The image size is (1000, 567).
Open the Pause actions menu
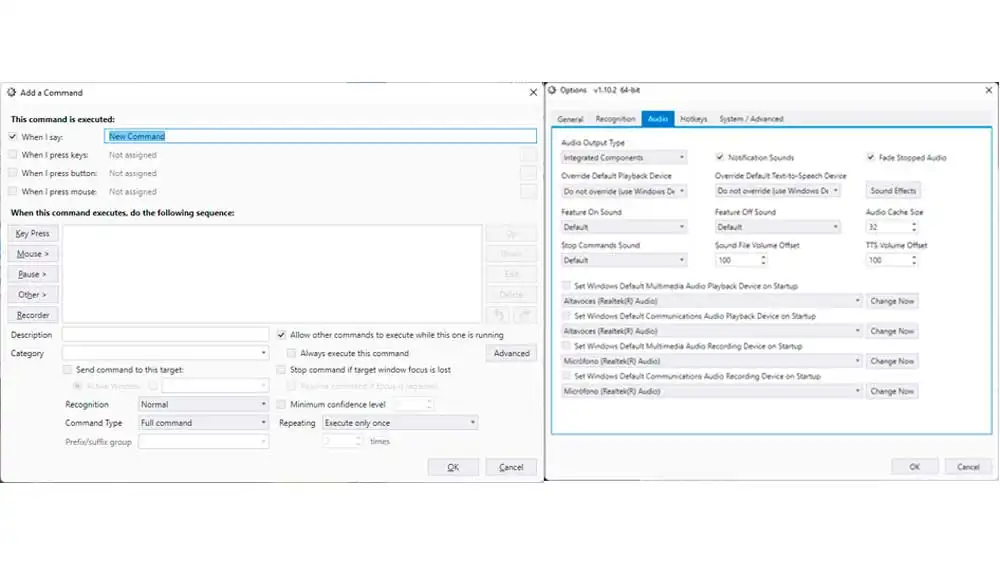click(33, 274)
